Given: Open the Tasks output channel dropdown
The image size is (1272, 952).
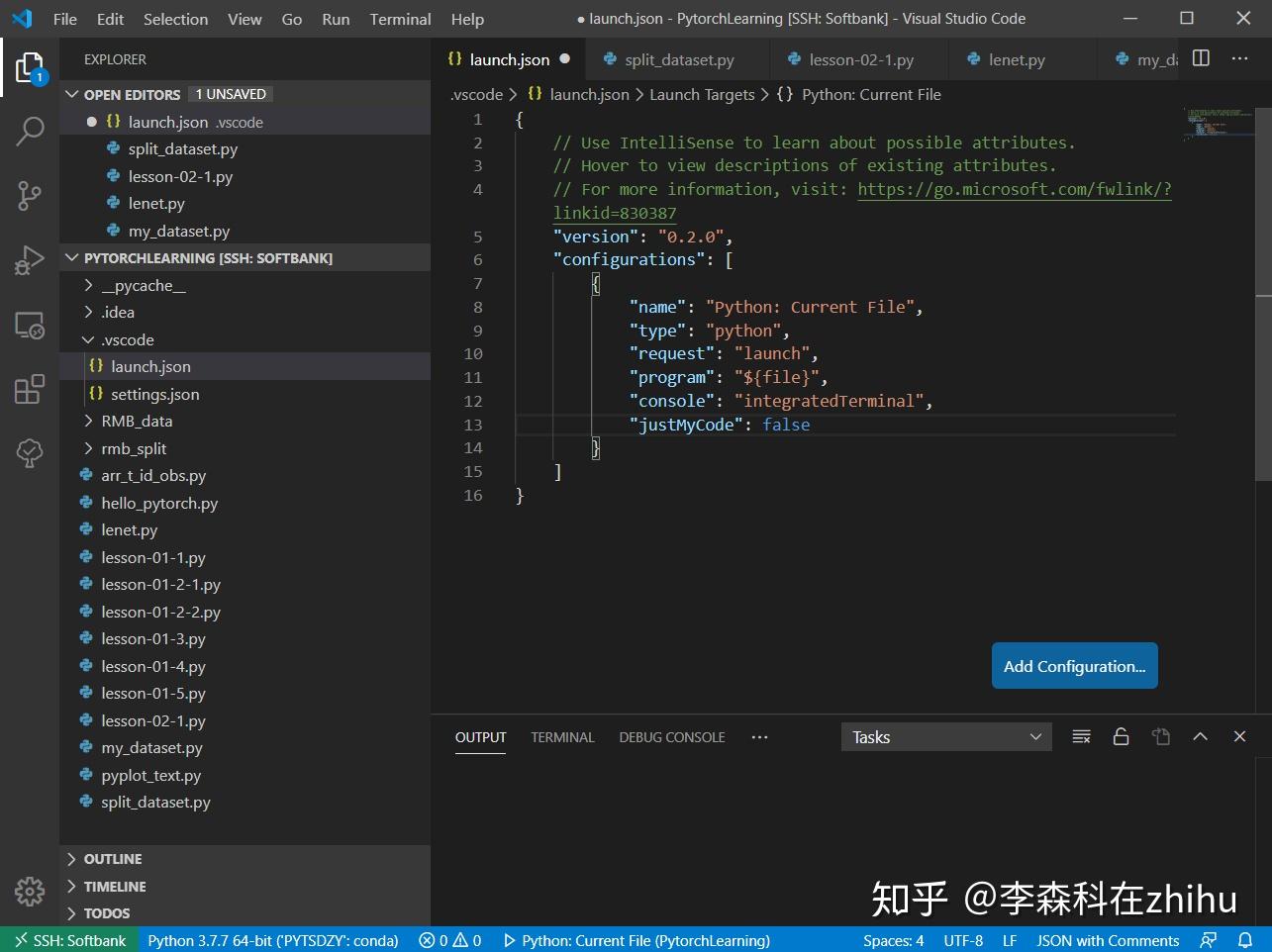Looking at the screenshot, I should click(x=945, y=736).
